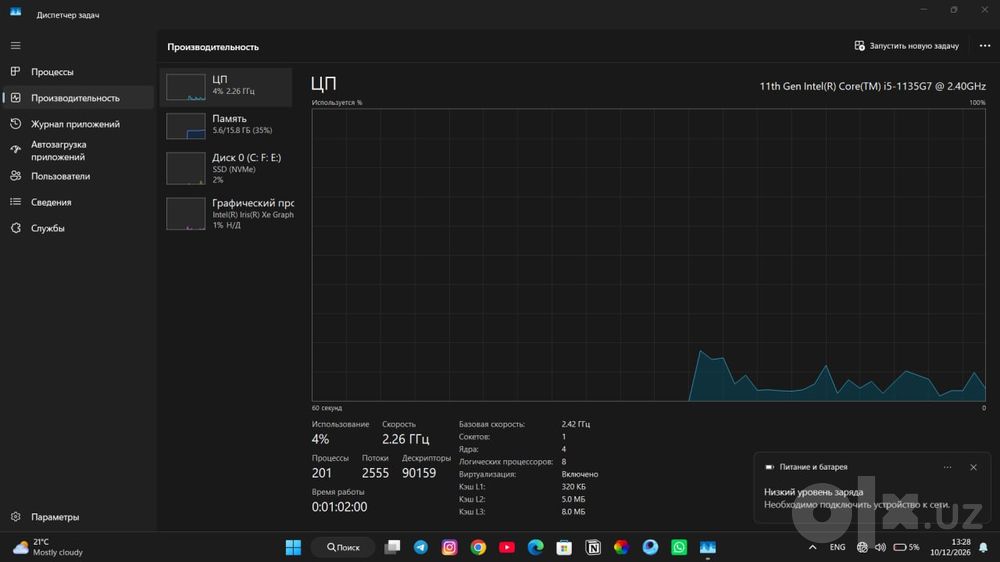The width and height of the screenshot is (1000, 562).
Task: Click the Сведения list icon
Action: (15, 202)
